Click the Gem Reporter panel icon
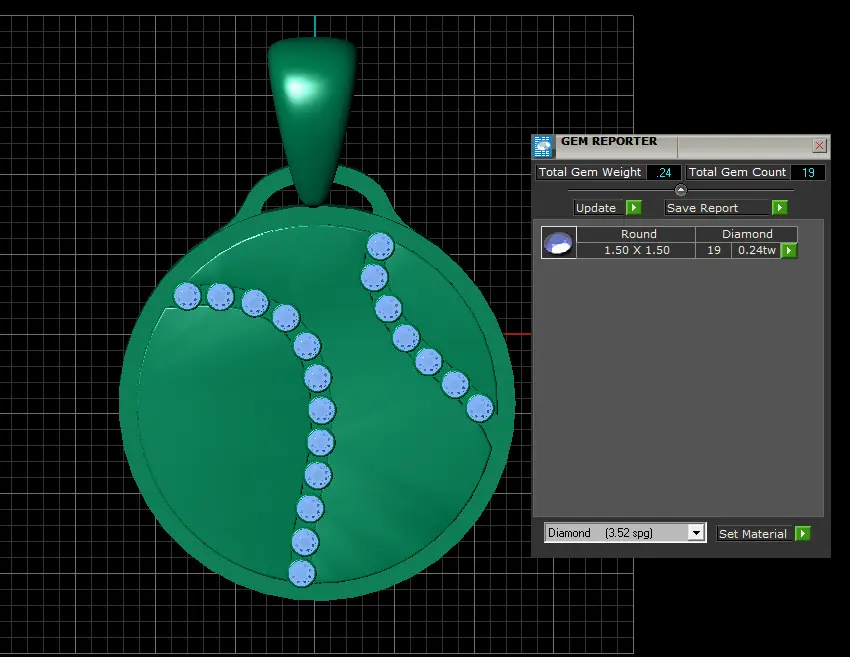 (x=543, y=146)
